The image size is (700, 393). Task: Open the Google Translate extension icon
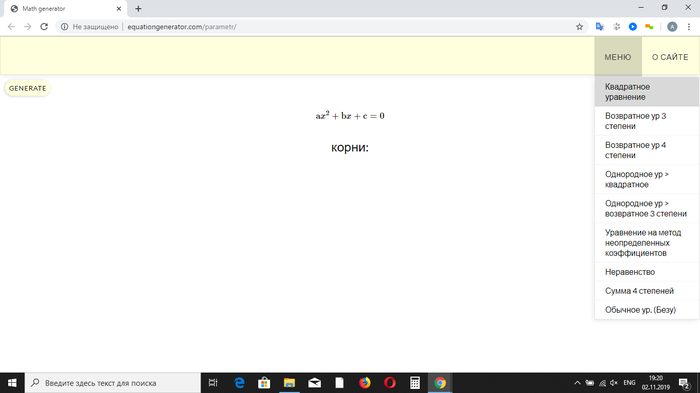(x=600, y=27)
